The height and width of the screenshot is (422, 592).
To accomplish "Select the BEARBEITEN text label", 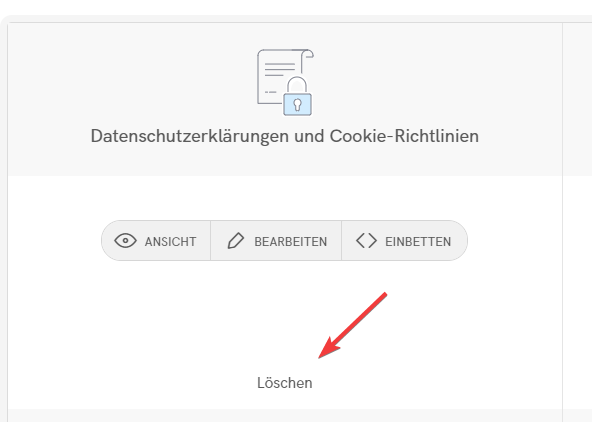I will pos(290,242).
